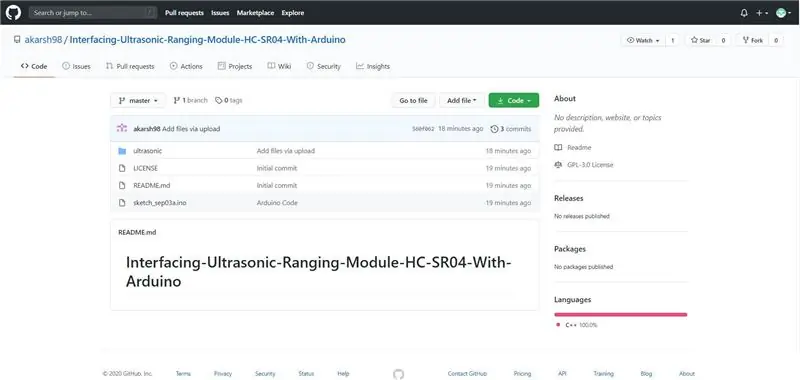Click the Go to file button
800x380 pixels.
[x=413, y=100]
